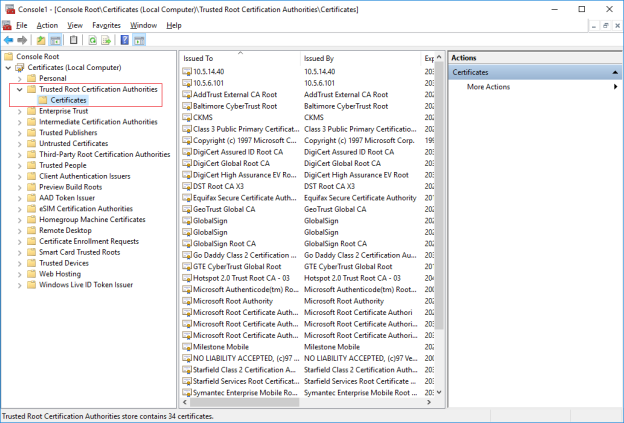Expand the Enterprise Trust folder
Viewport: 624px width, 423px height.
(20, 111)
